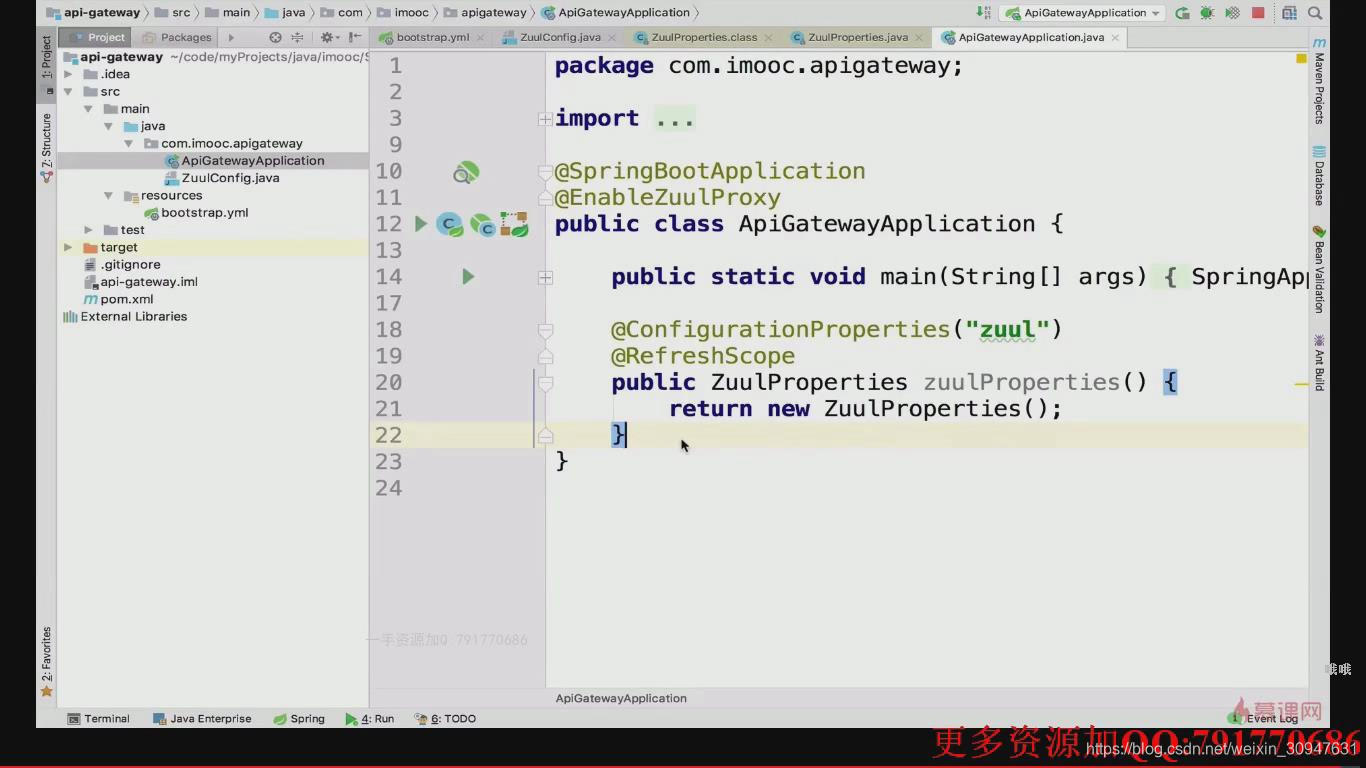The width and height of the screenshot is (1366, 768).
Task: Show more project view tabs arrow
Action: pos(231,37)
